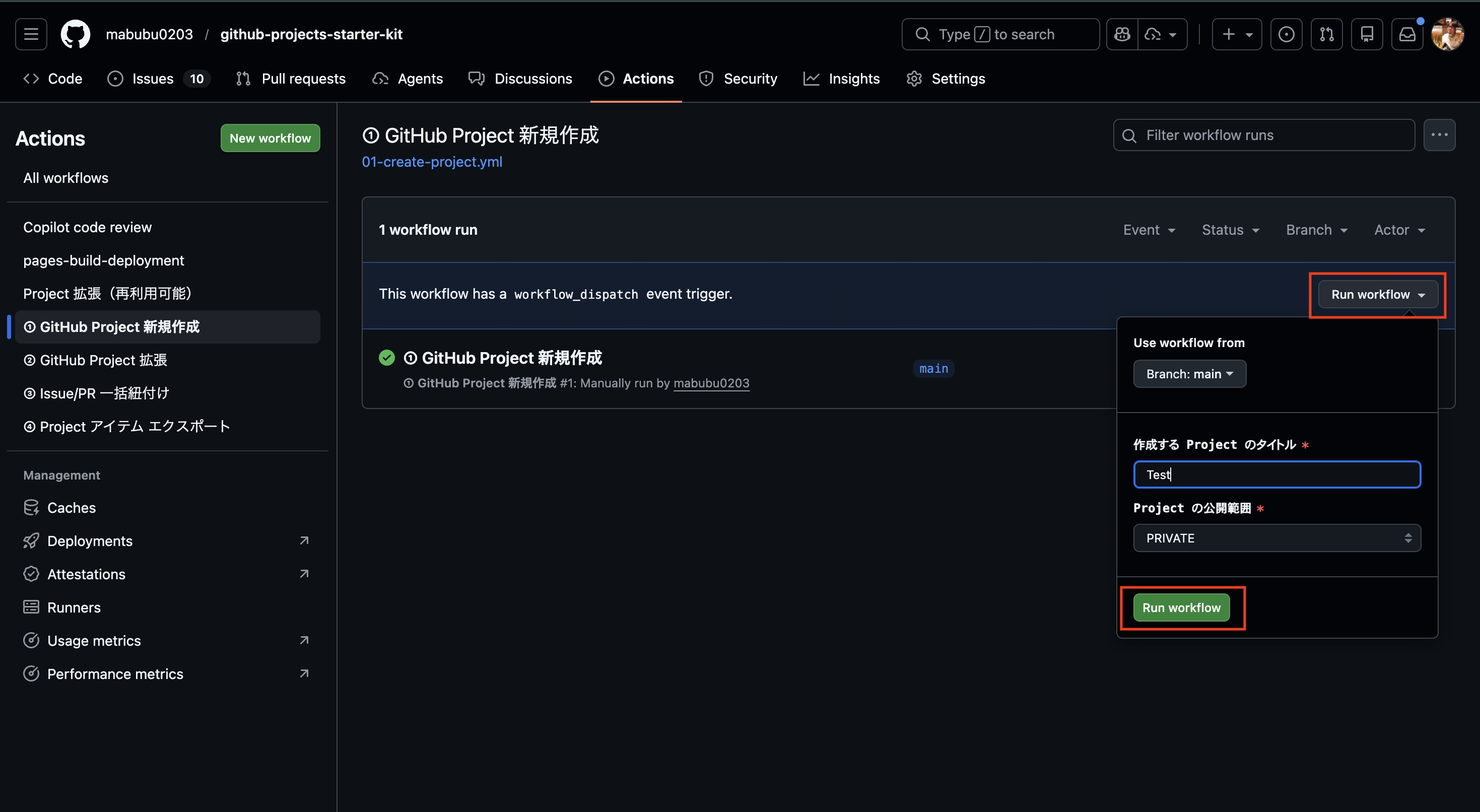Expand the Status filter dropdown
1480x812 pixels.
coord(1231,230)
